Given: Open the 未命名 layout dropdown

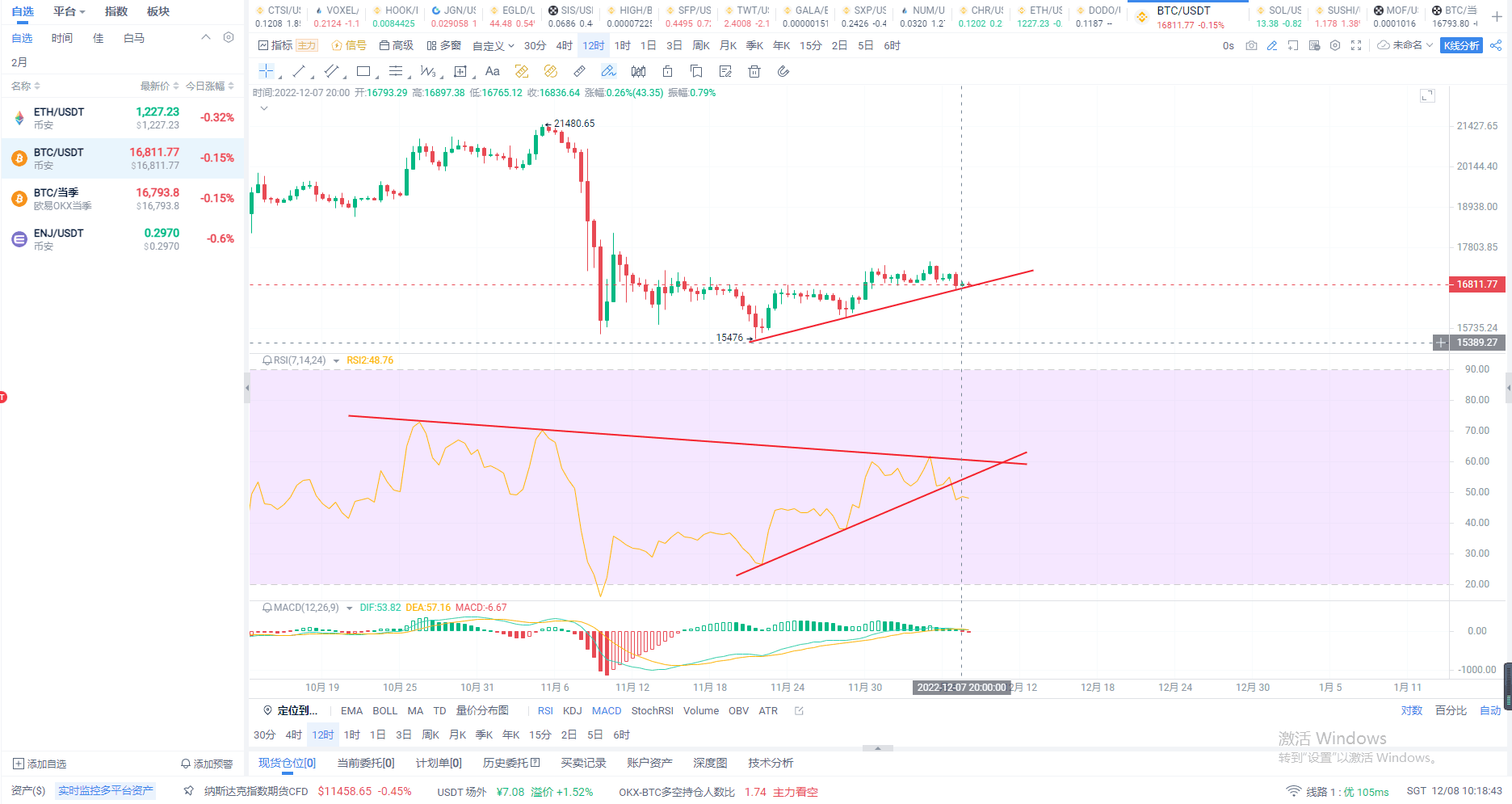Looking at the screenshot, I should click(1405, 45).
